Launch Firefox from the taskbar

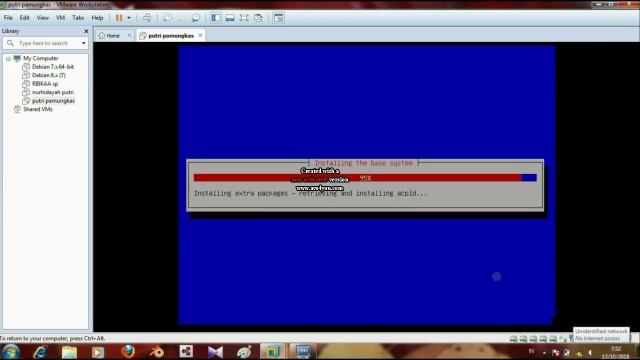(x=128, y=352)
